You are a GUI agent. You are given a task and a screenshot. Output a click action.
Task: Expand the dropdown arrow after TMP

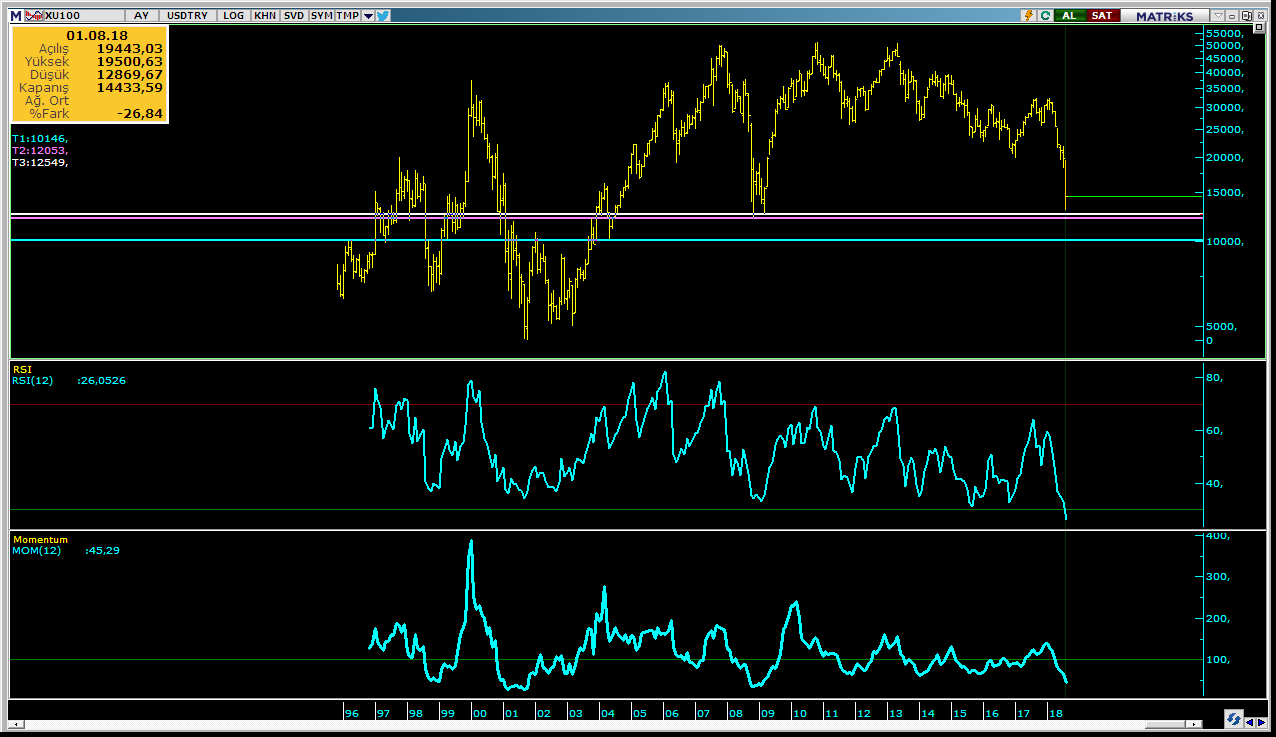coord(368,16)
